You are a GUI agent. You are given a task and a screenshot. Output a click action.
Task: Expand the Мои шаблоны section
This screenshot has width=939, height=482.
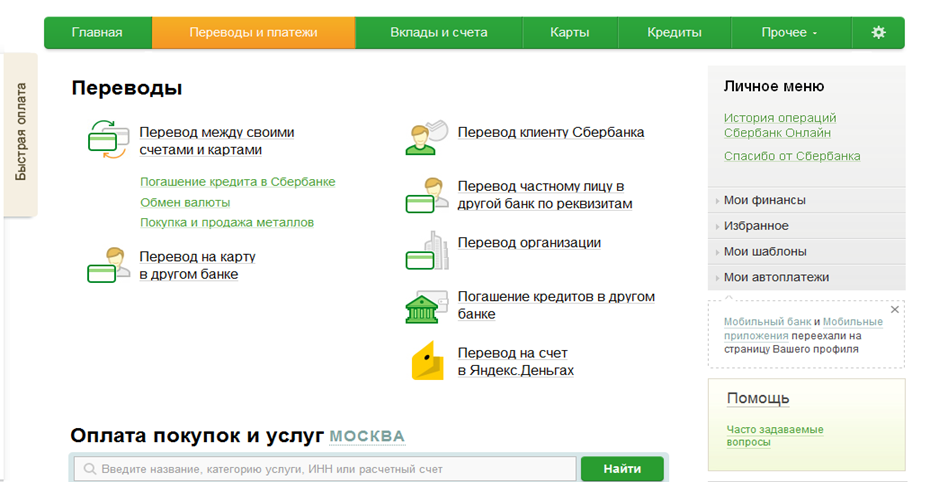coord(765,252)
